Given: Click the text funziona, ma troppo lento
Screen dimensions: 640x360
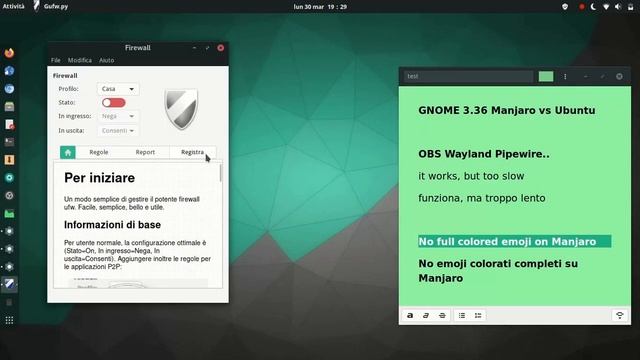Looking at the screenshot, I should click(x=482, y=198).
